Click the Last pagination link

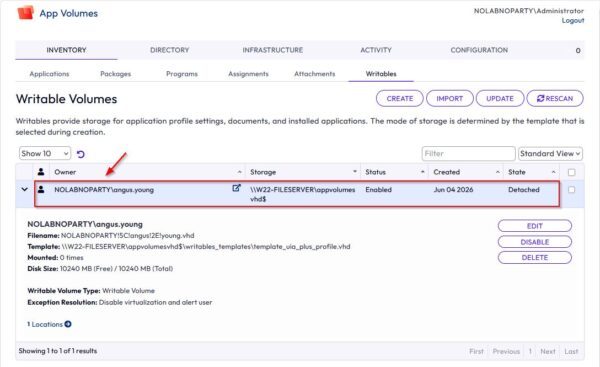pyautogui.click(x=571, y=351)
